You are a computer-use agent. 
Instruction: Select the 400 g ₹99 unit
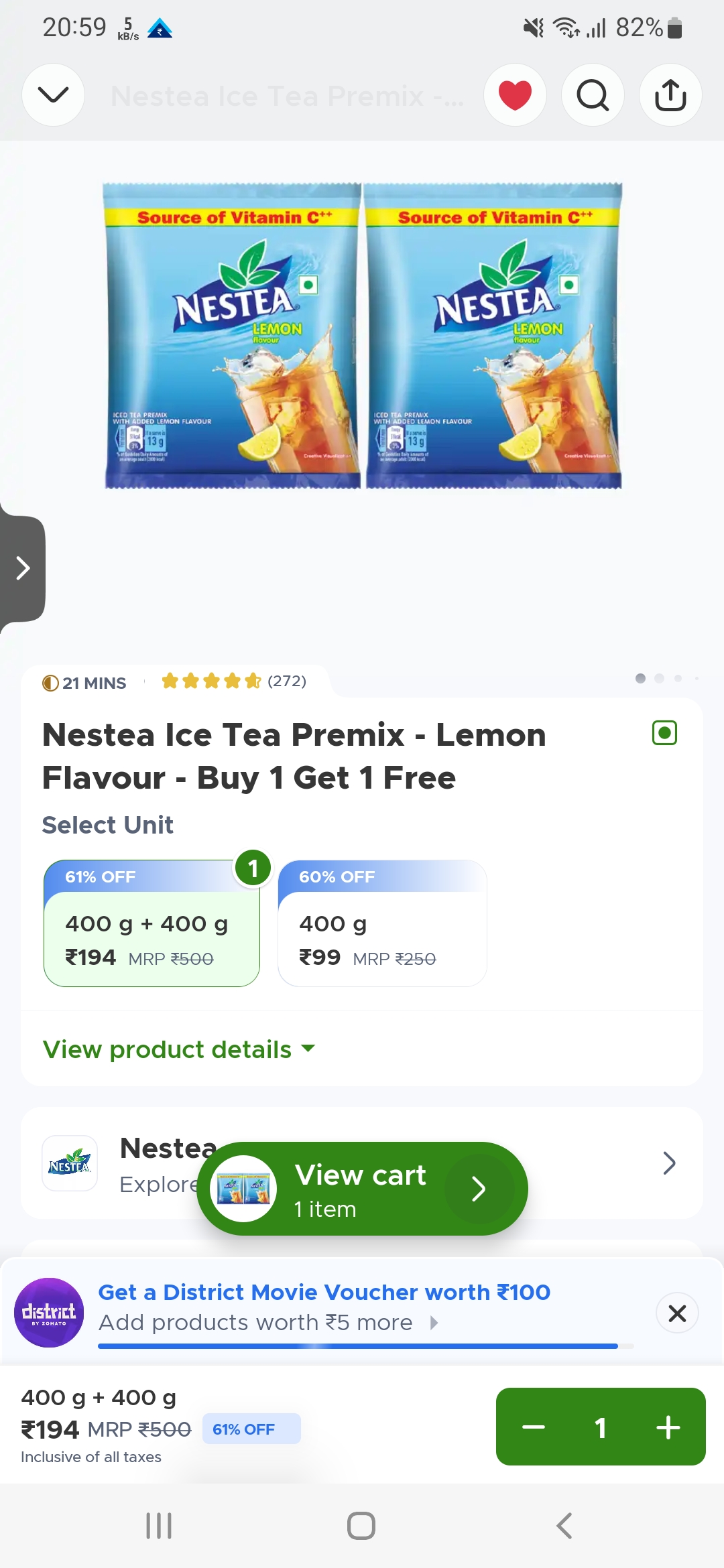point(382,923)
